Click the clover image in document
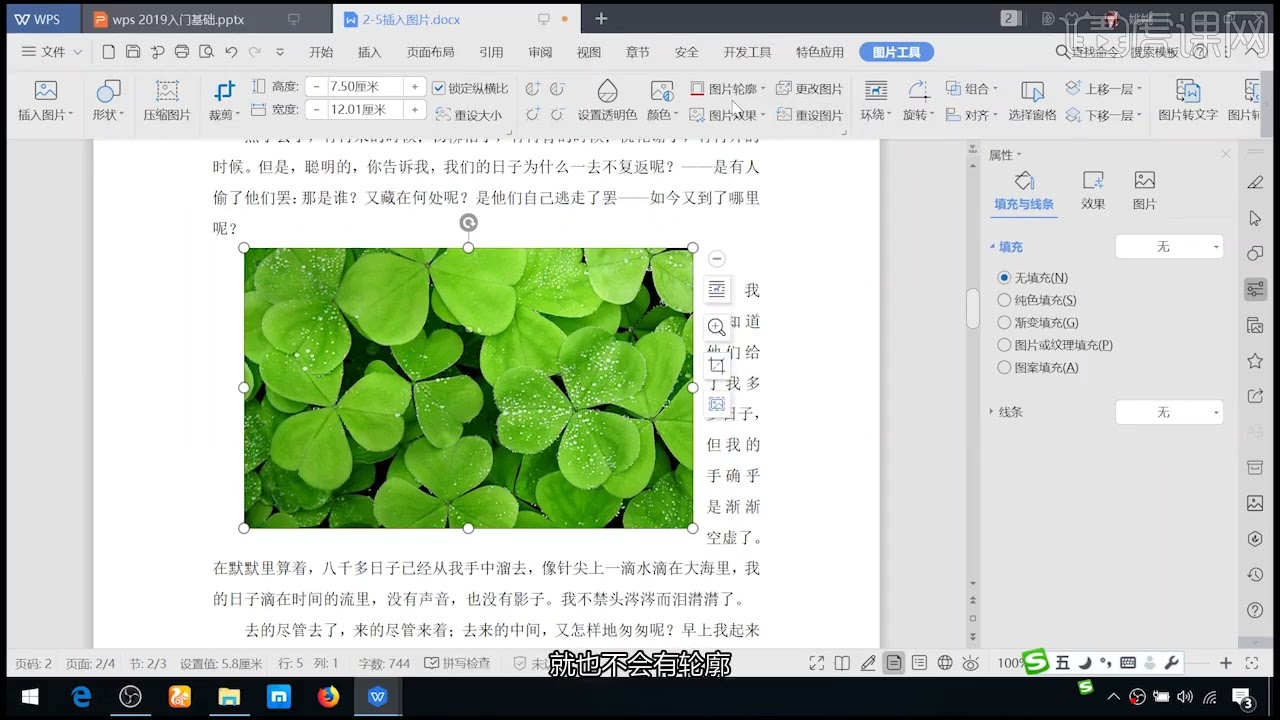 pyautogui.click(x=468, y=388)
